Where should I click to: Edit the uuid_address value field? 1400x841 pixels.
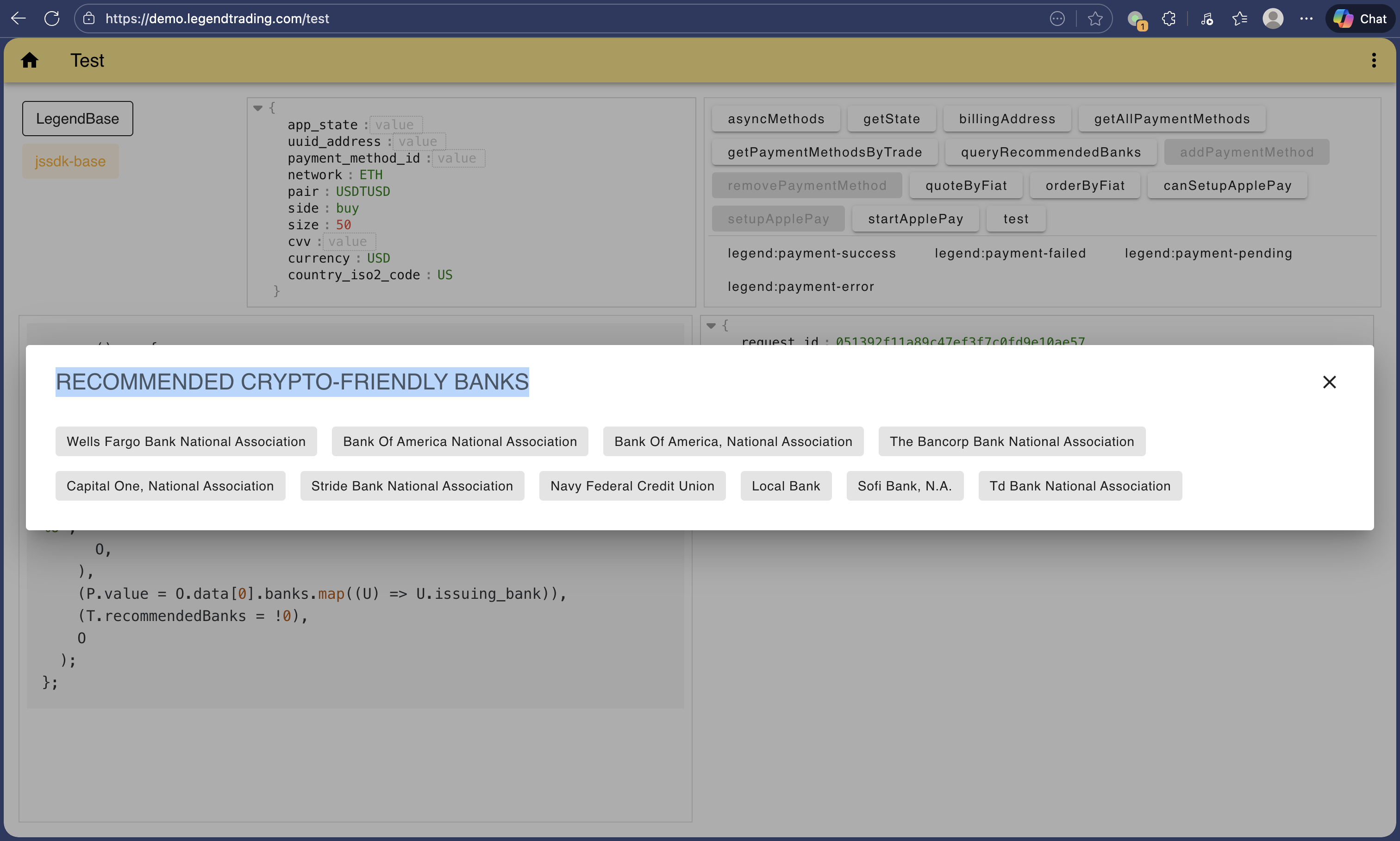coord(419,142)
